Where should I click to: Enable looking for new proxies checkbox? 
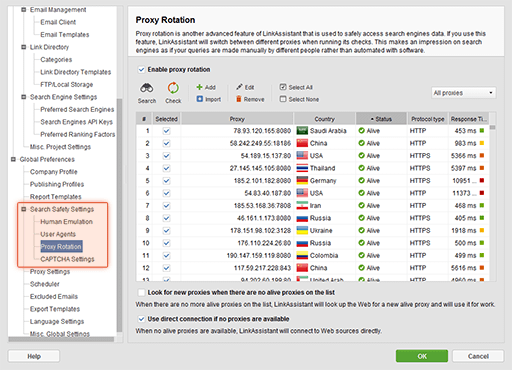pyautogui.click(x=141, y=292)
